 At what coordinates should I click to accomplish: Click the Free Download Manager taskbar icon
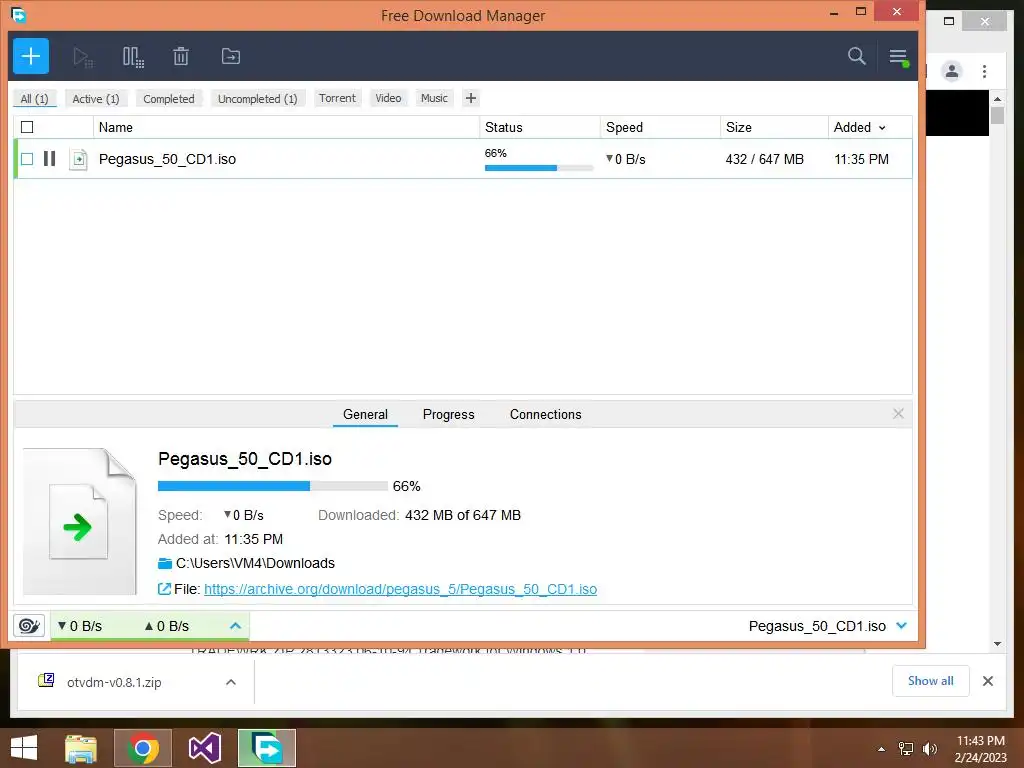[x=266, y=748]
